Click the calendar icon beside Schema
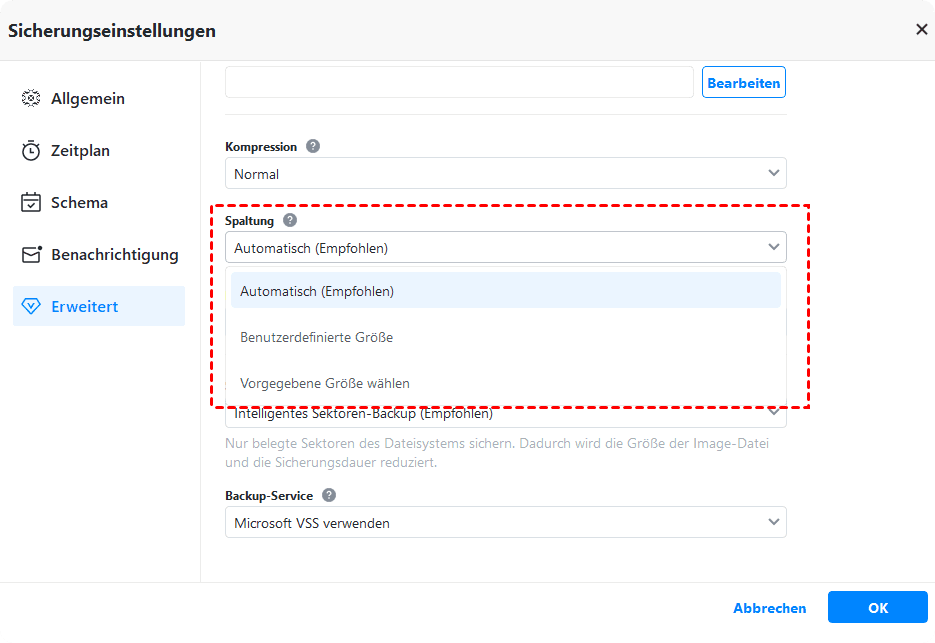This screenshot has width=935, height=643. click(x=31, y=202)
